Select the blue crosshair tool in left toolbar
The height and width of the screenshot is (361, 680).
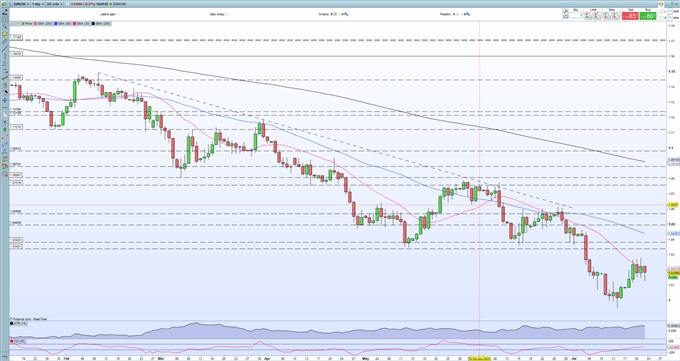point(5,100)
